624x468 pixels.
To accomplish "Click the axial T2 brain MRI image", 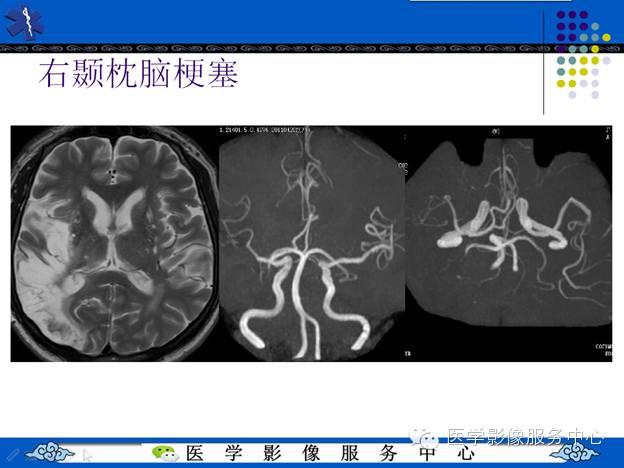I will pos(115,244).
